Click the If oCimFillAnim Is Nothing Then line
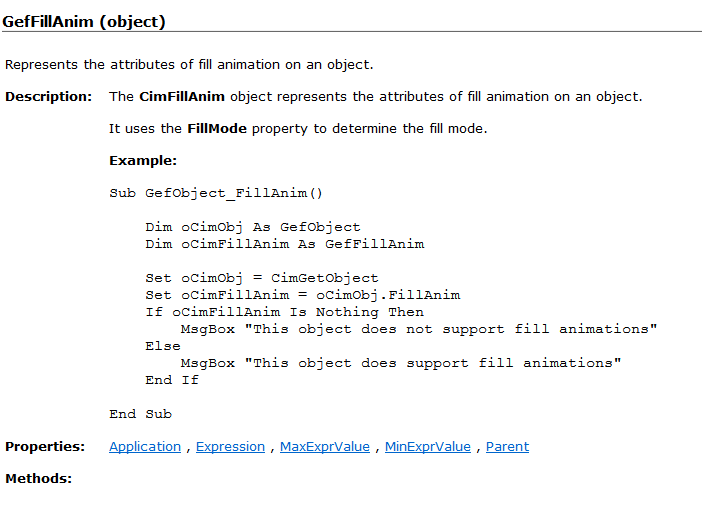This screenshot has width=702, height=520. [284, 312]
